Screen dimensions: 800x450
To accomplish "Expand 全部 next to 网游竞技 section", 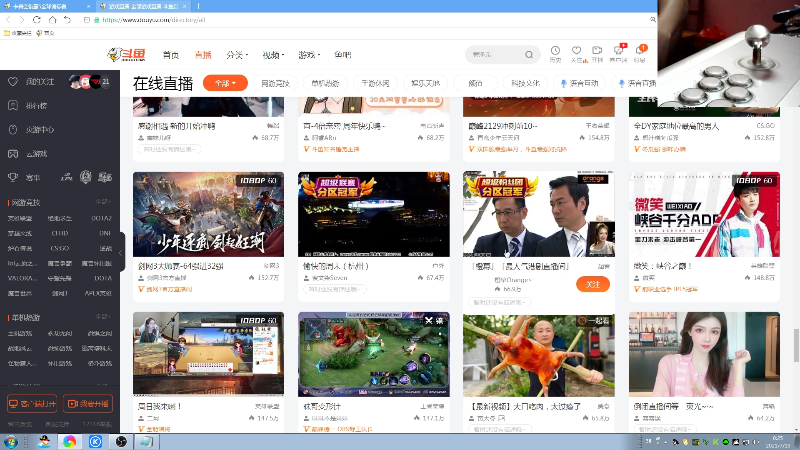I will pos(103,202).
